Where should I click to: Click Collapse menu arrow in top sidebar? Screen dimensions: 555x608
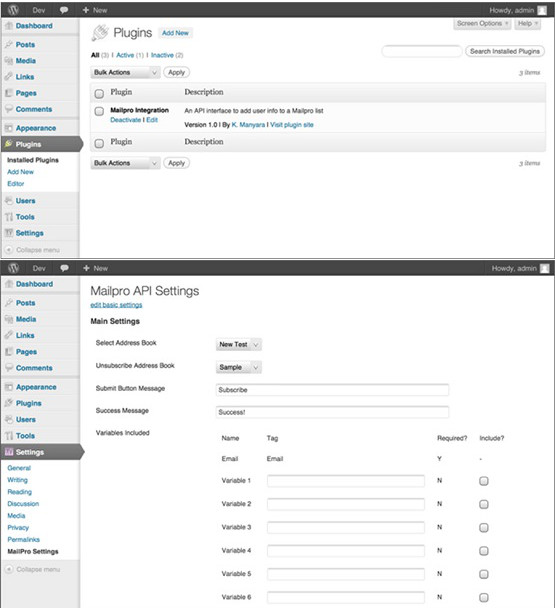tap(9, 250)
